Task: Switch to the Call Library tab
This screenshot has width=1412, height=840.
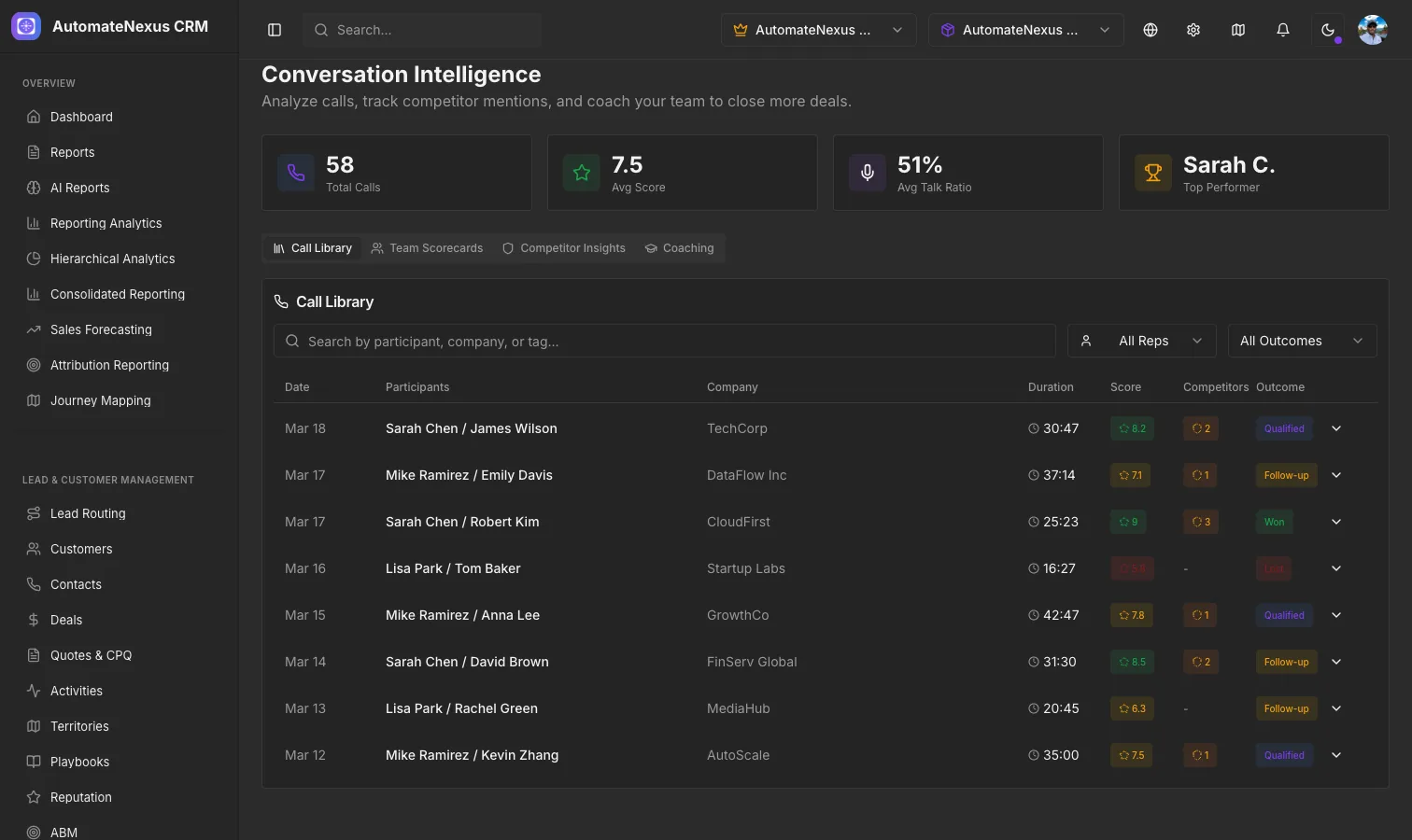Action: [x=313, y=248]
